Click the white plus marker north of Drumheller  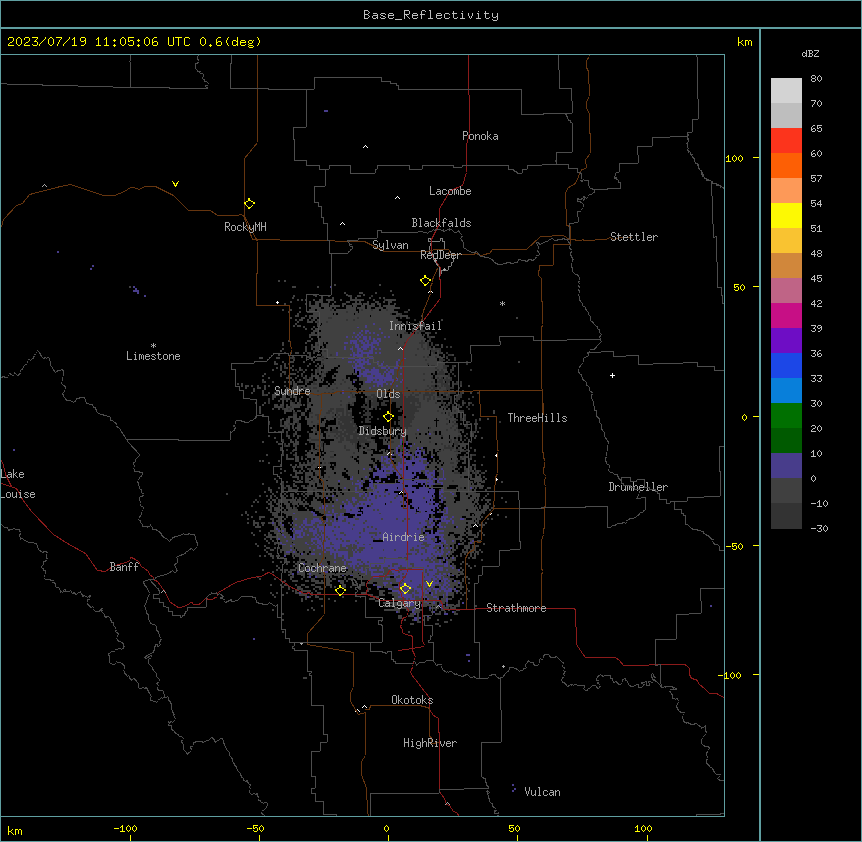pos(612,375)
